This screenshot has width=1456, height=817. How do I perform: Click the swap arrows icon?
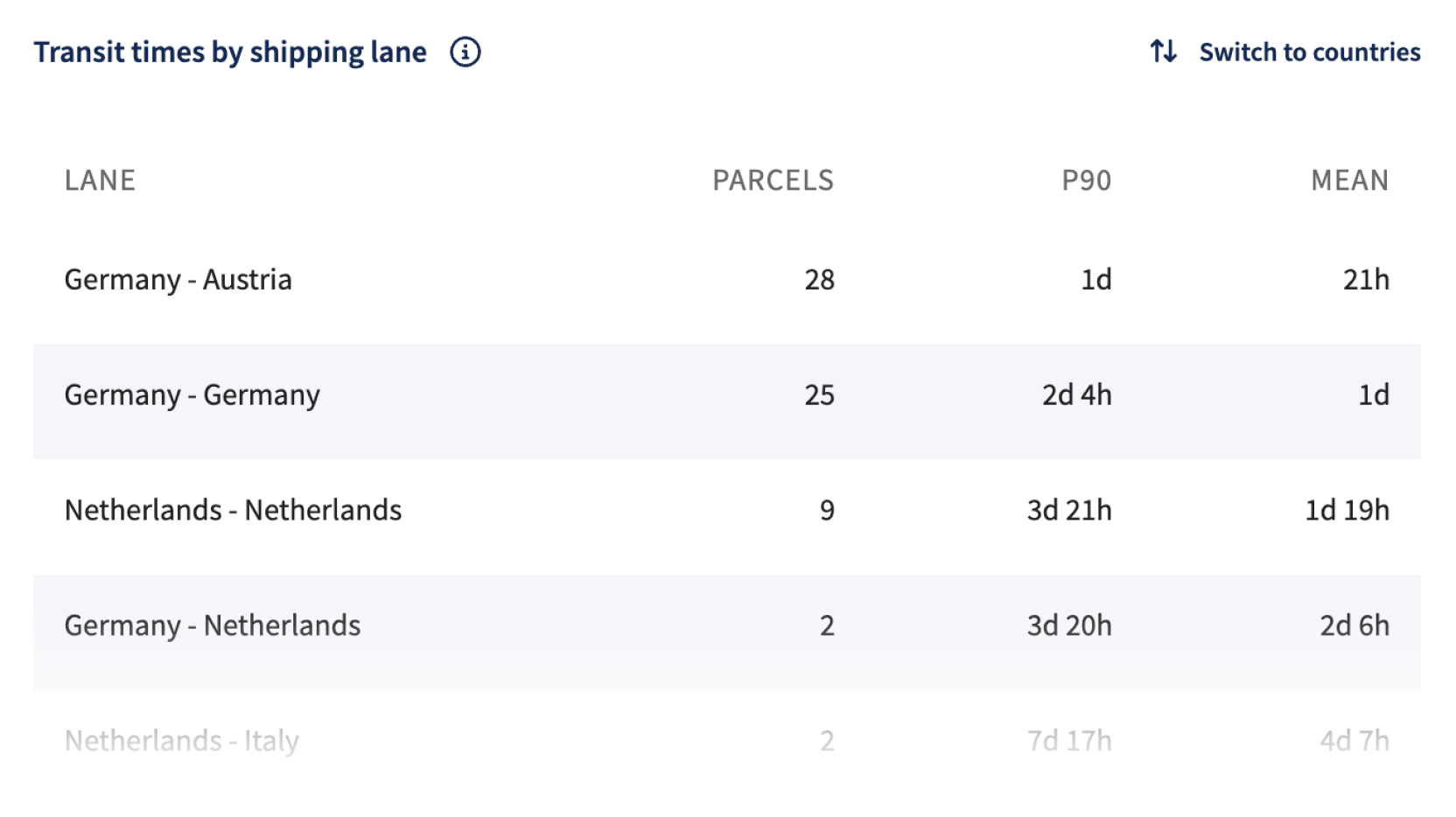(x=1163, y=52)
